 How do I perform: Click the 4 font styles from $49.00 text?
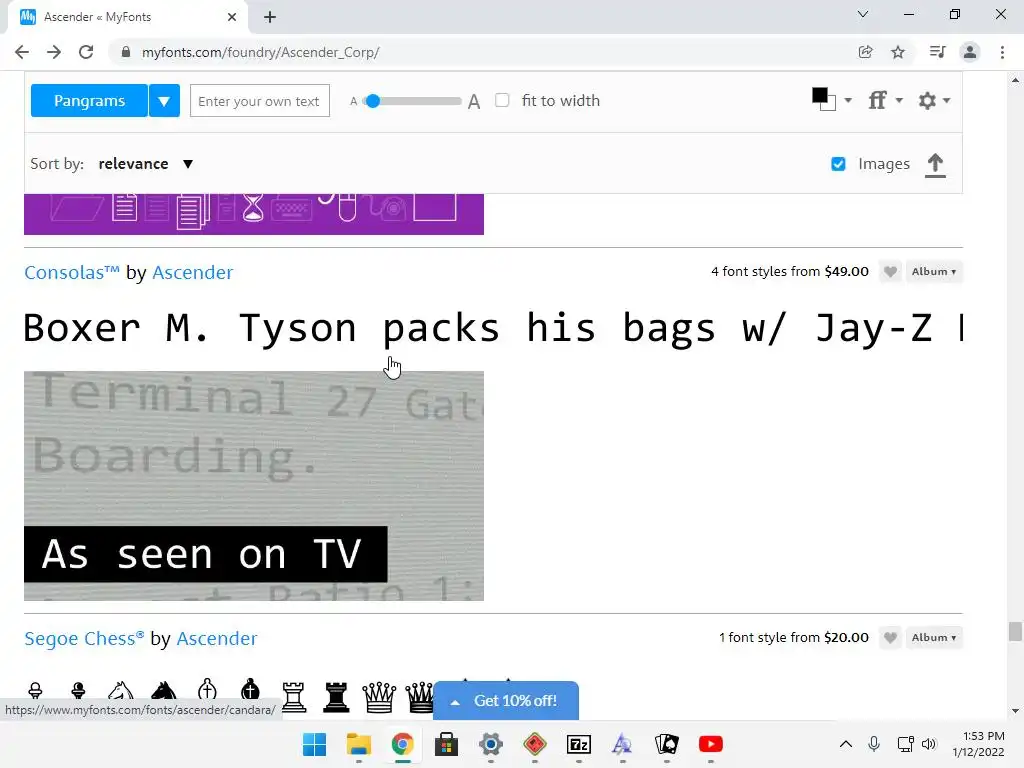click(x=790, y=272)
